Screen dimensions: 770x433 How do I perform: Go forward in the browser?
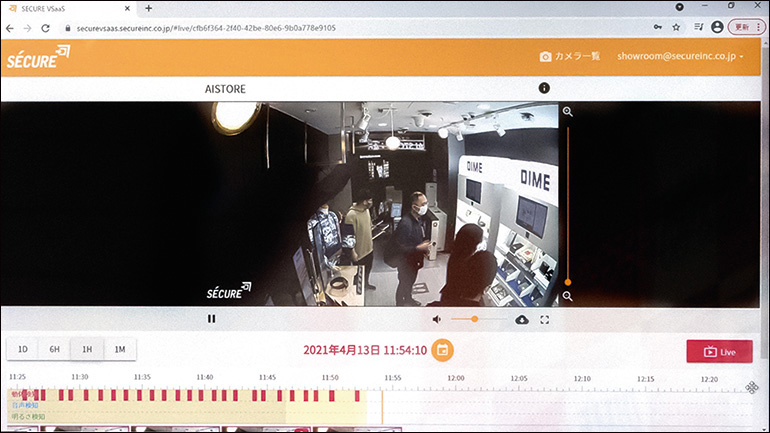click(28, 28)
